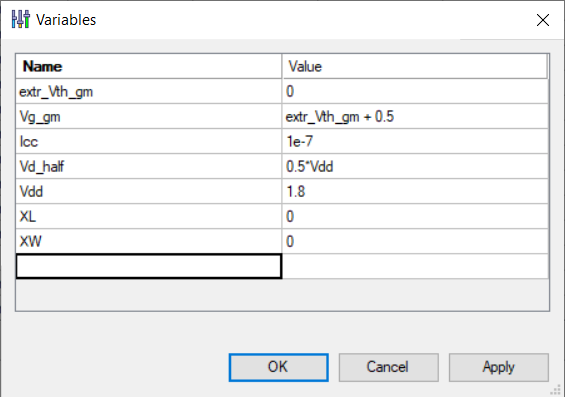This screenshot has height=397, width=565.
Task: Click the Apply button
Action: point(499,367)
